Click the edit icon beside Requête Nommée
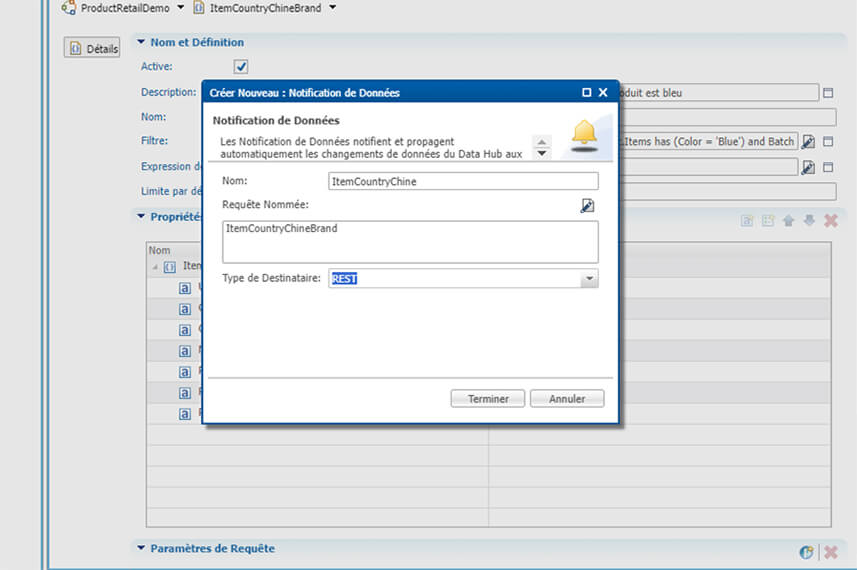Image resolution: width=857 pixels, height=570 pixels. coord(587,205)
